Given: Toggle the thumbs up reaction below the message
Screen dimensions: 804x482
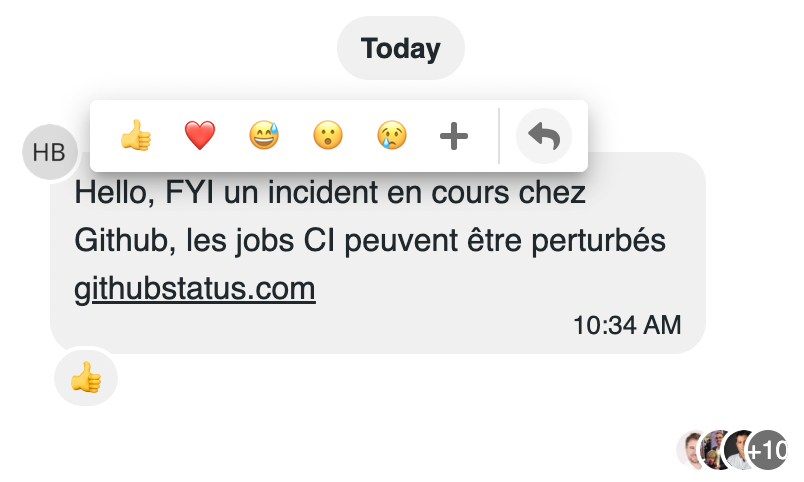Looking at the screenshot, I should tap(86, 378).
